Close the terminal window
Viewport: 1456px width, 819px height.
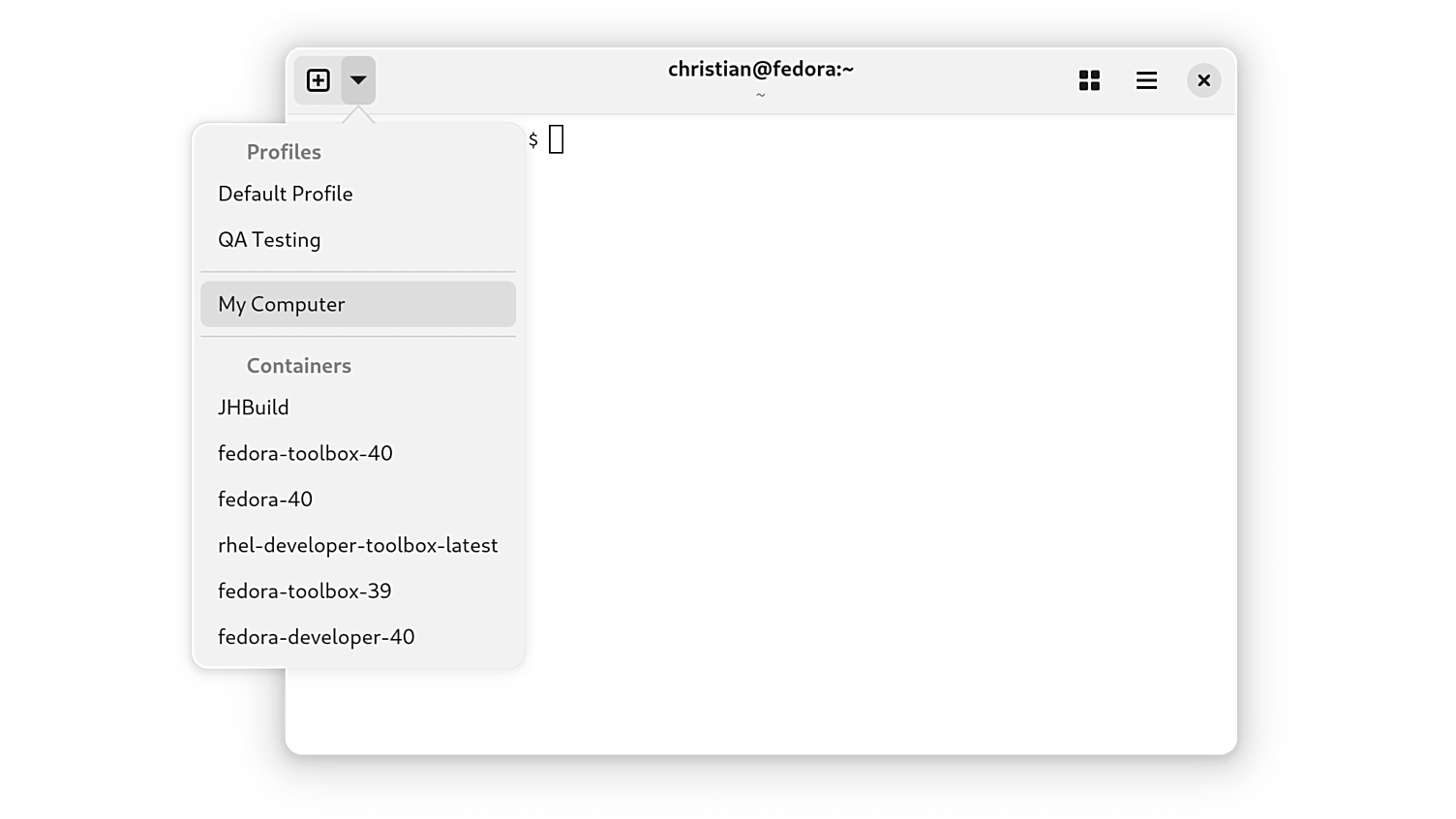pyautogui.click(x=1203, y=80)
